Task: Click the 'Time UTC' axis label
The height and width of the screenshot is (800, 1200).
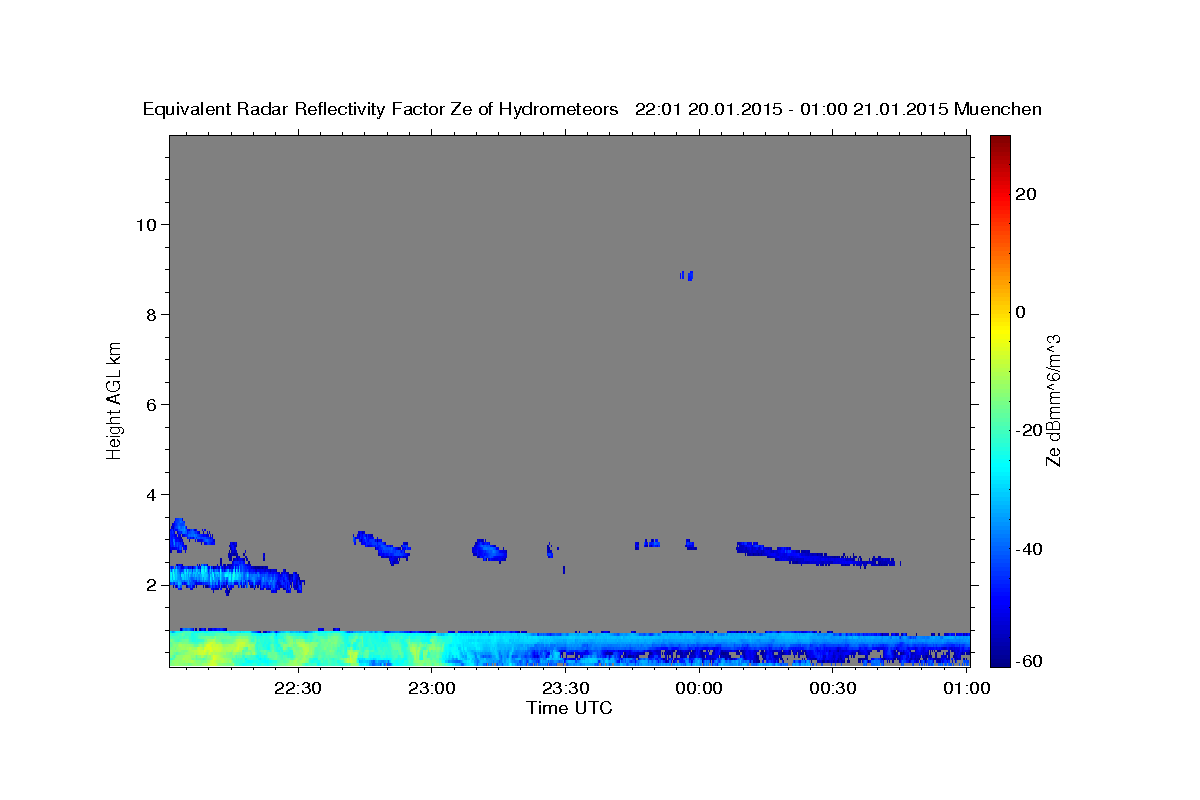Action: tap(569, 708)
